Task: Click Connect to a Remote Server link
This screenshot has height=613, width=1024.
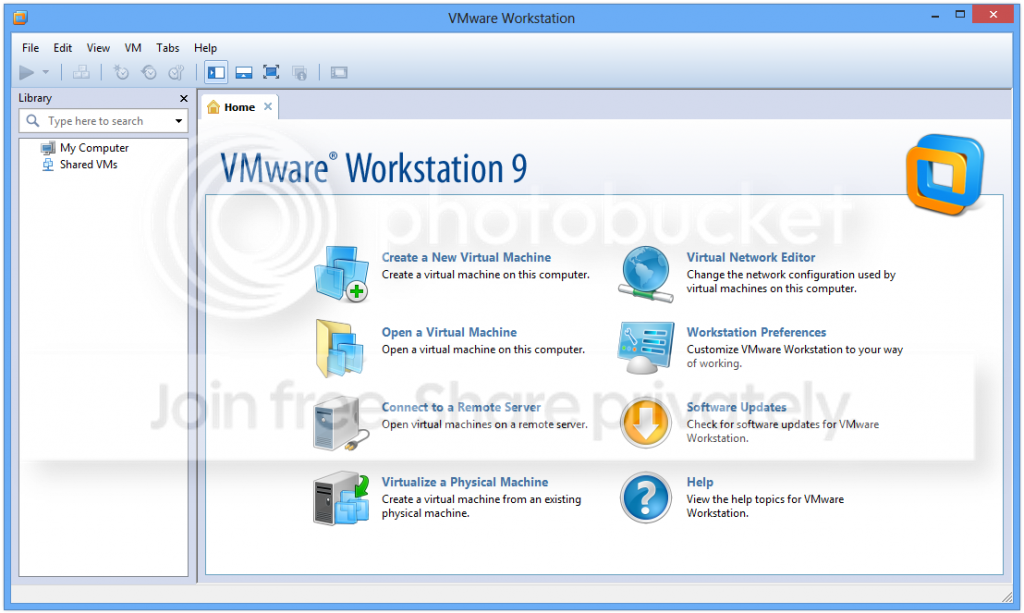Action: 461,407
